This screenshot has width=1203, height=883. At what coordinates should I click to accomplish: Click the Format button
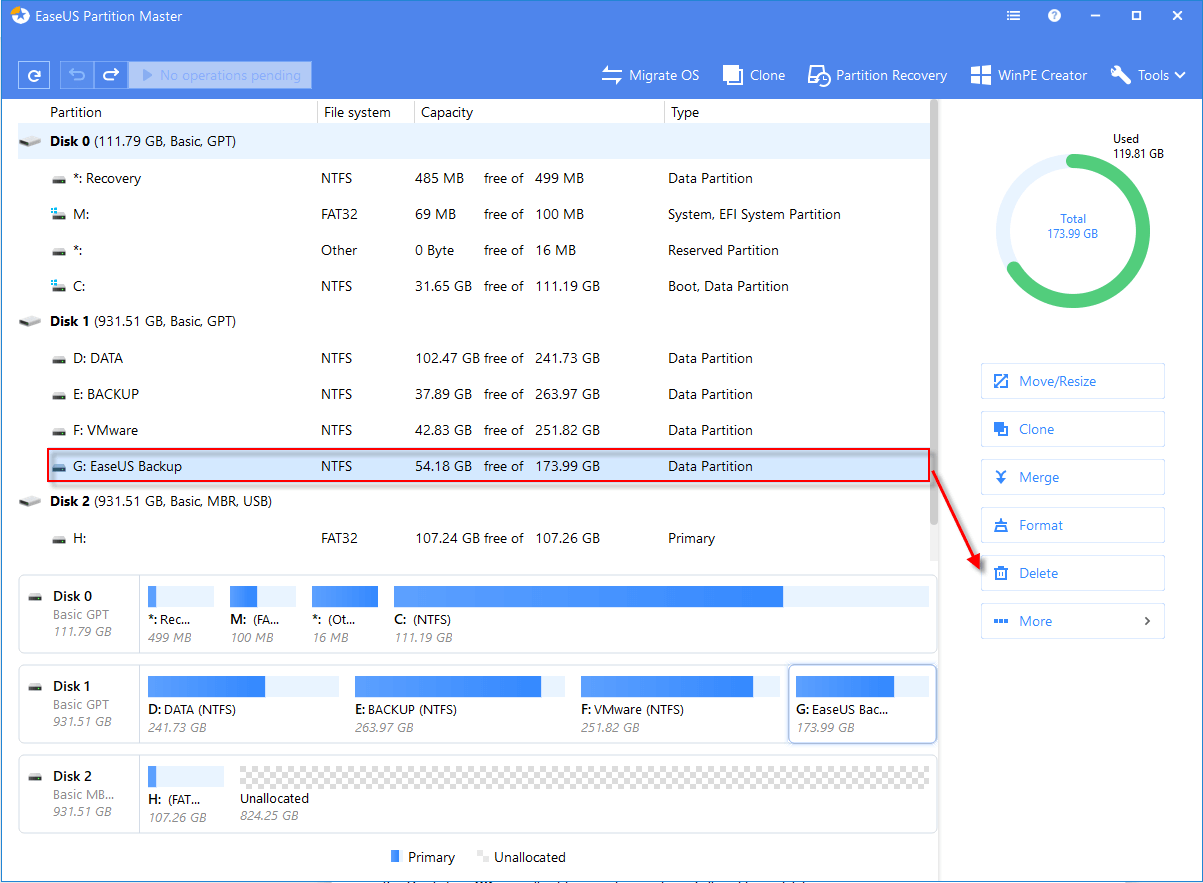pos(1073,525)
